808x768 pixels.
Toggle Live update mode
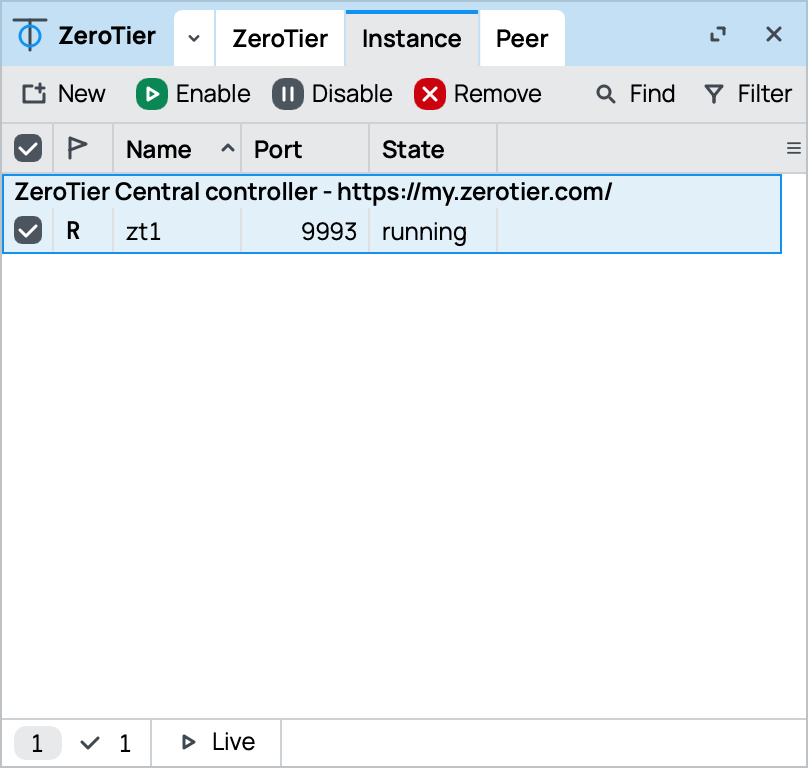point(217,742)
